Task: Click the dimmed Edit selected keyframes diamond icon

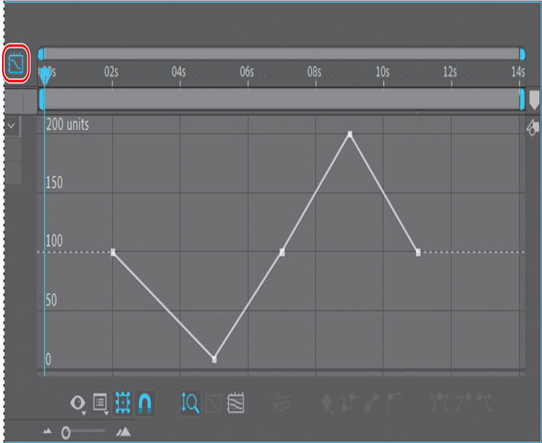Action: tap(327, 403)
